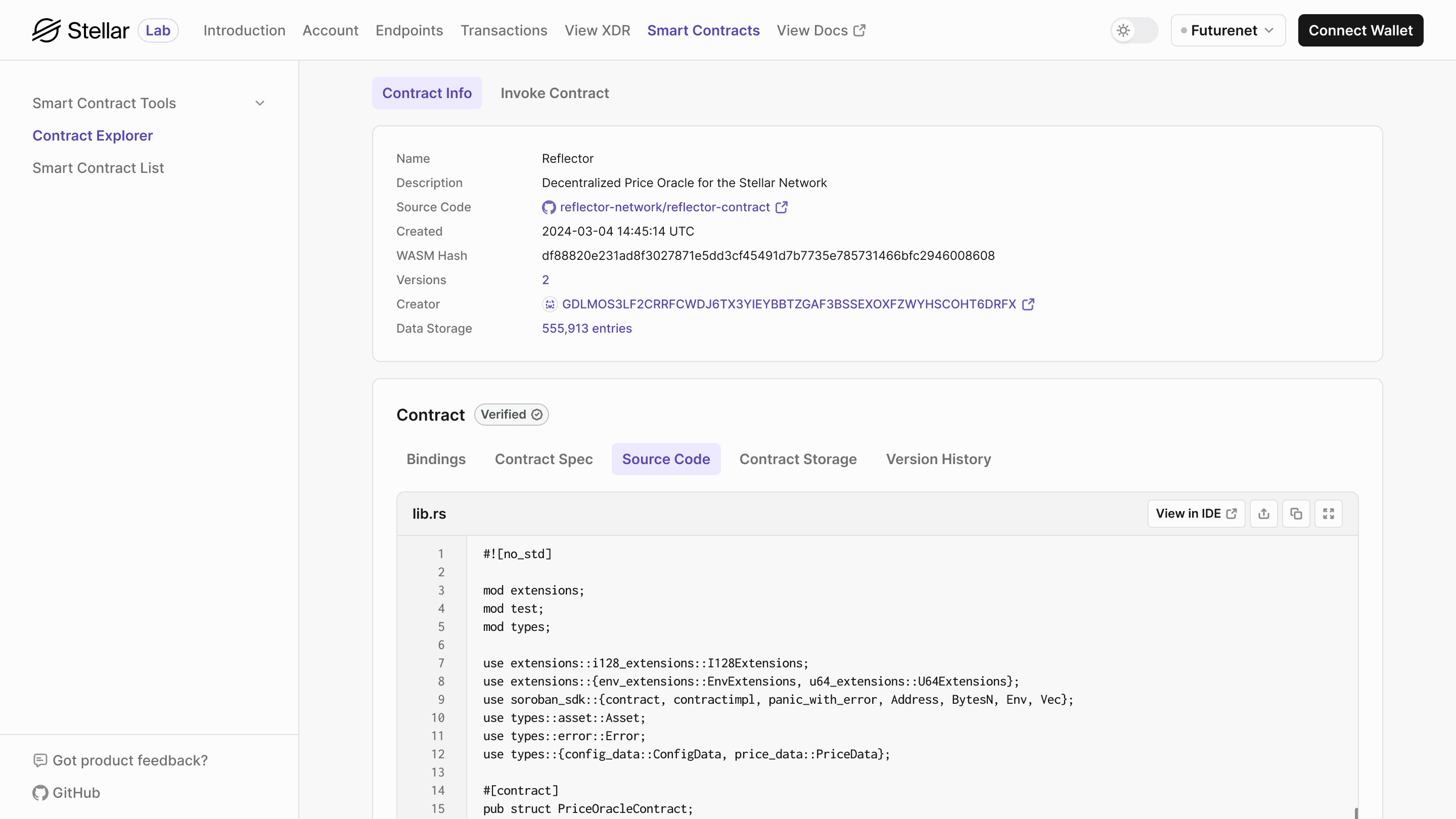1456x819 pixels.
Task: Click code line 'mod extensions;'
Action: [533, 590]
